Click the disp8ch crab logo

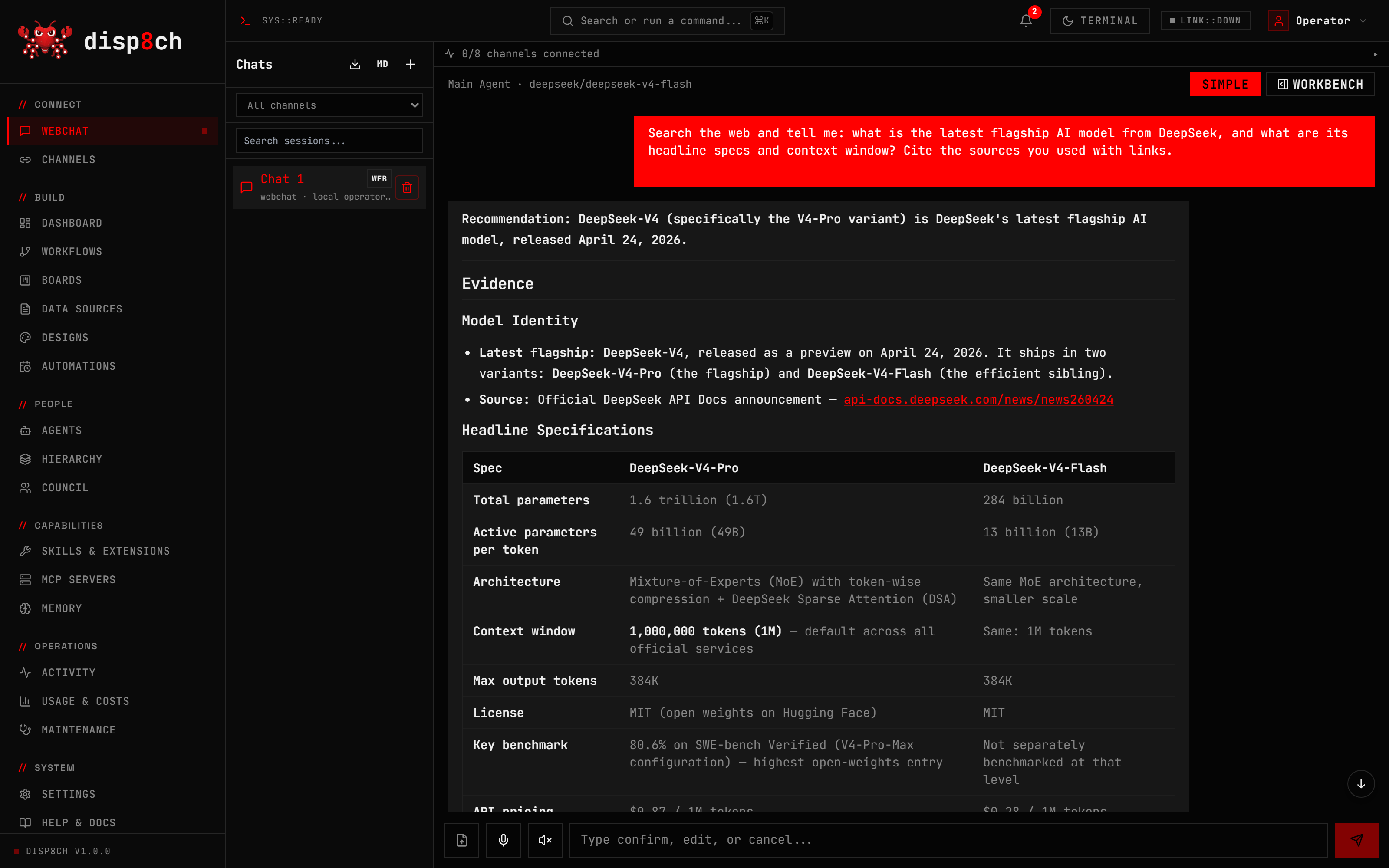[45, 41]
